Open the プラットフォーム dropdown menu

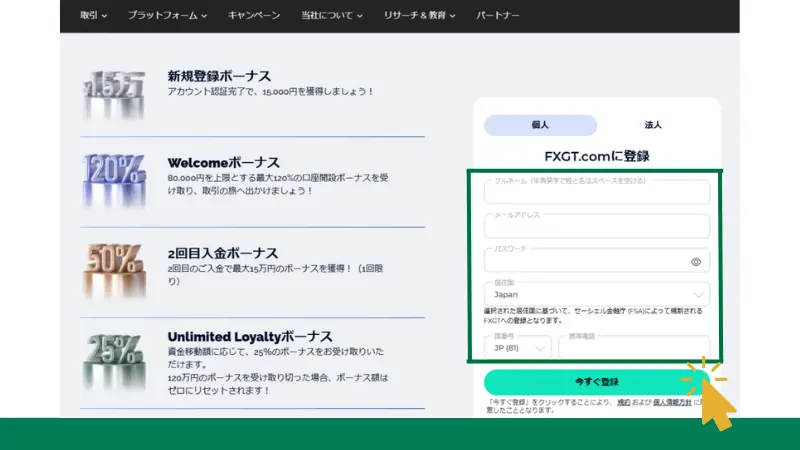[167, 15]
